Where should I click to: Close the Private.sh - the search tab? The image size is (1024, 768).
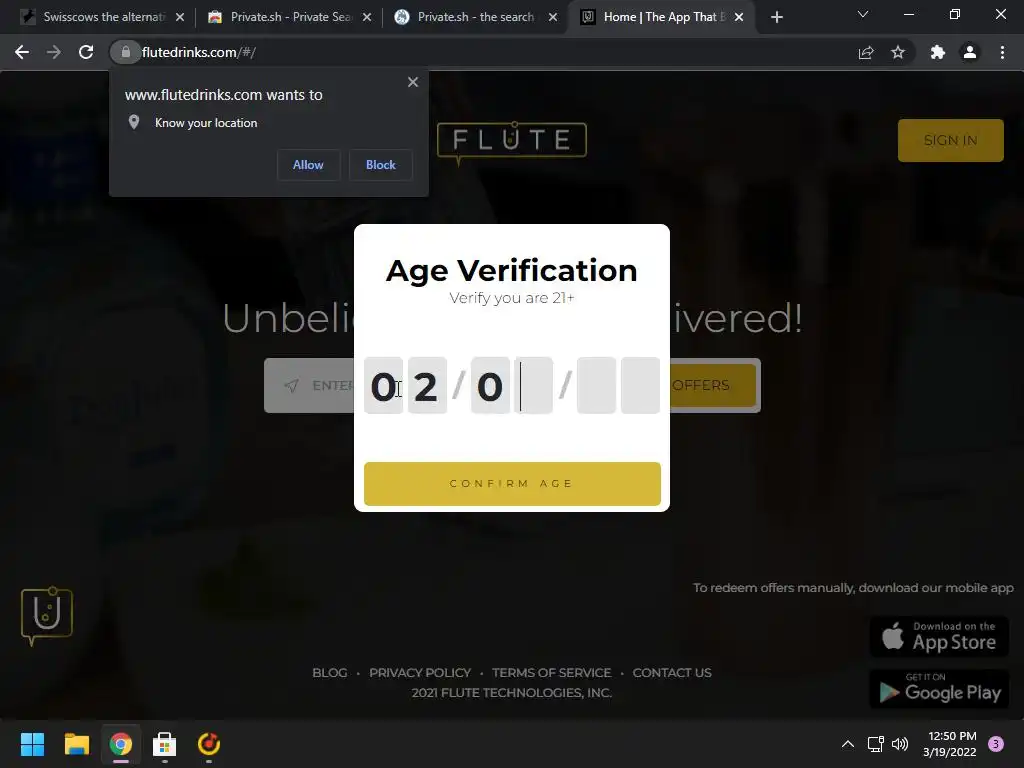[x=553, y=17]
